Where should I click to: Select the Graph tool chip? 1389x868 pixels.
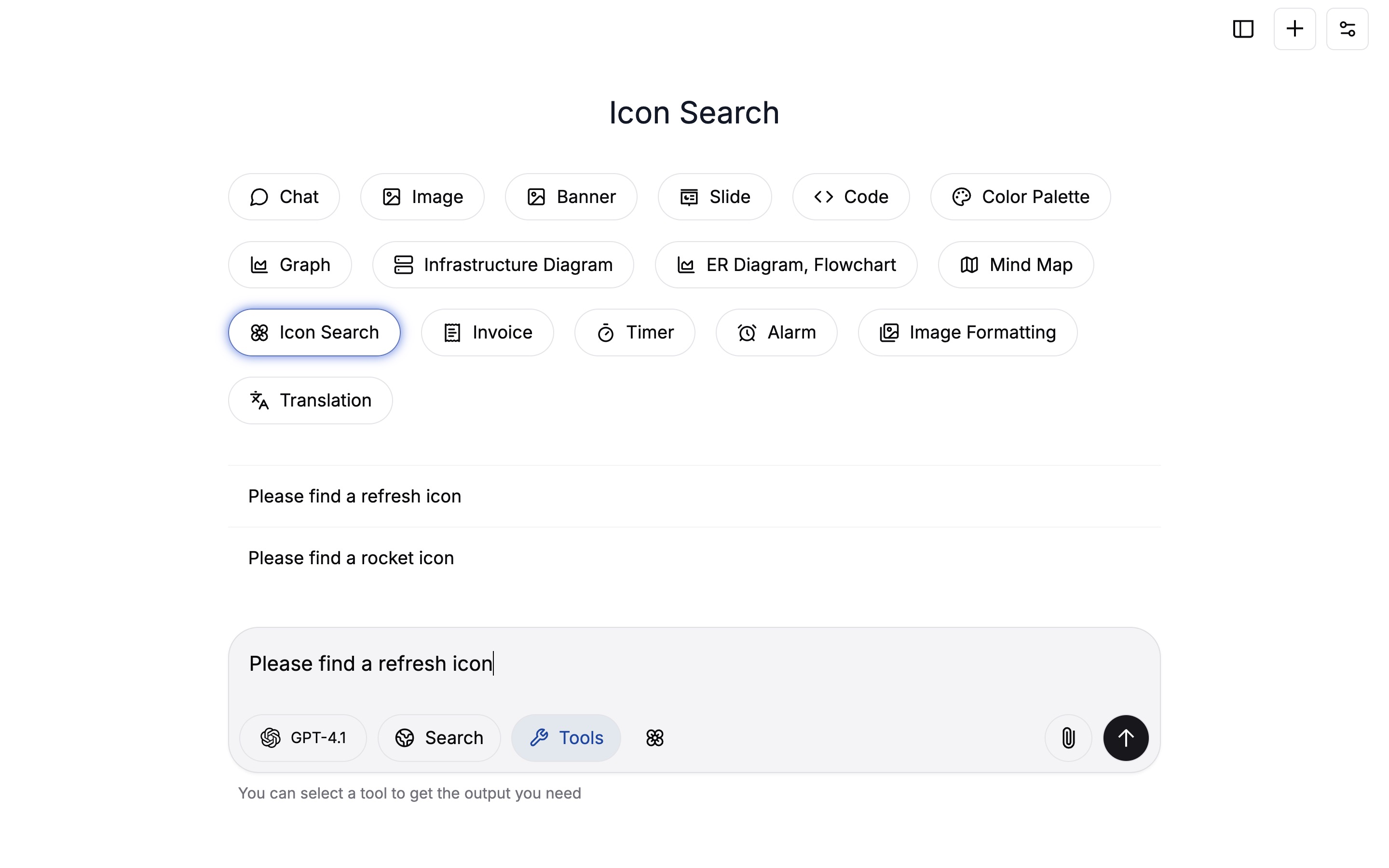(x=290, y=265)
